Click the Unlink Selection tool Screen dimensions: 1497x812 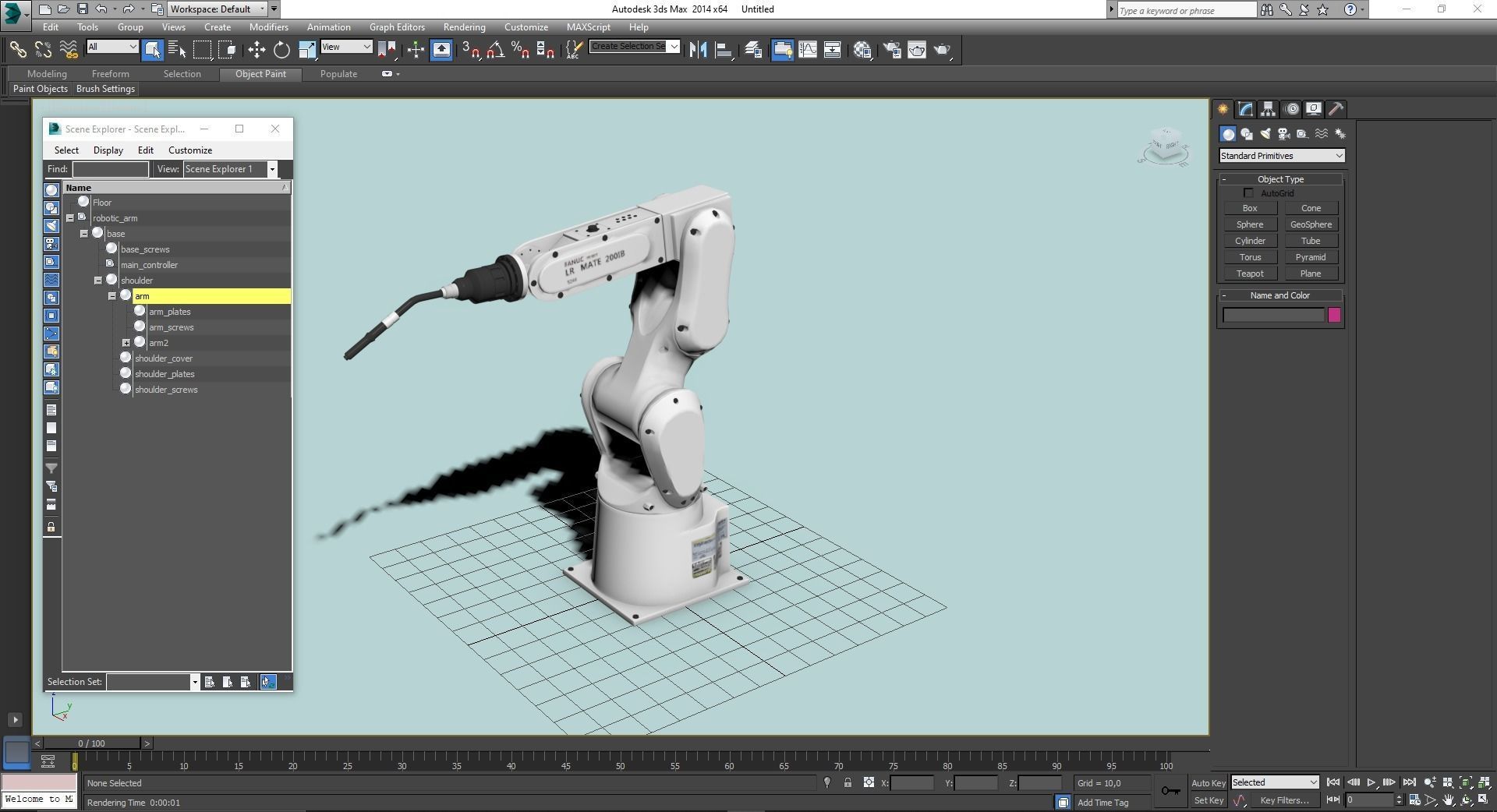[x=44, y=50]
